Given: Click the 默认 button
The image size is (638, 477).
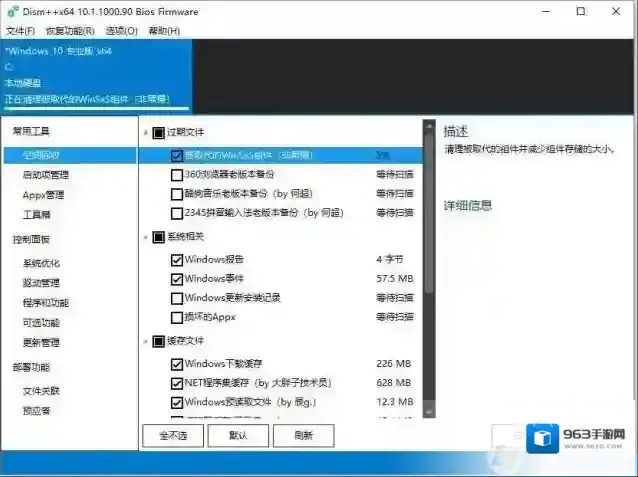Looking at the screenshot, I should point(237,436).
